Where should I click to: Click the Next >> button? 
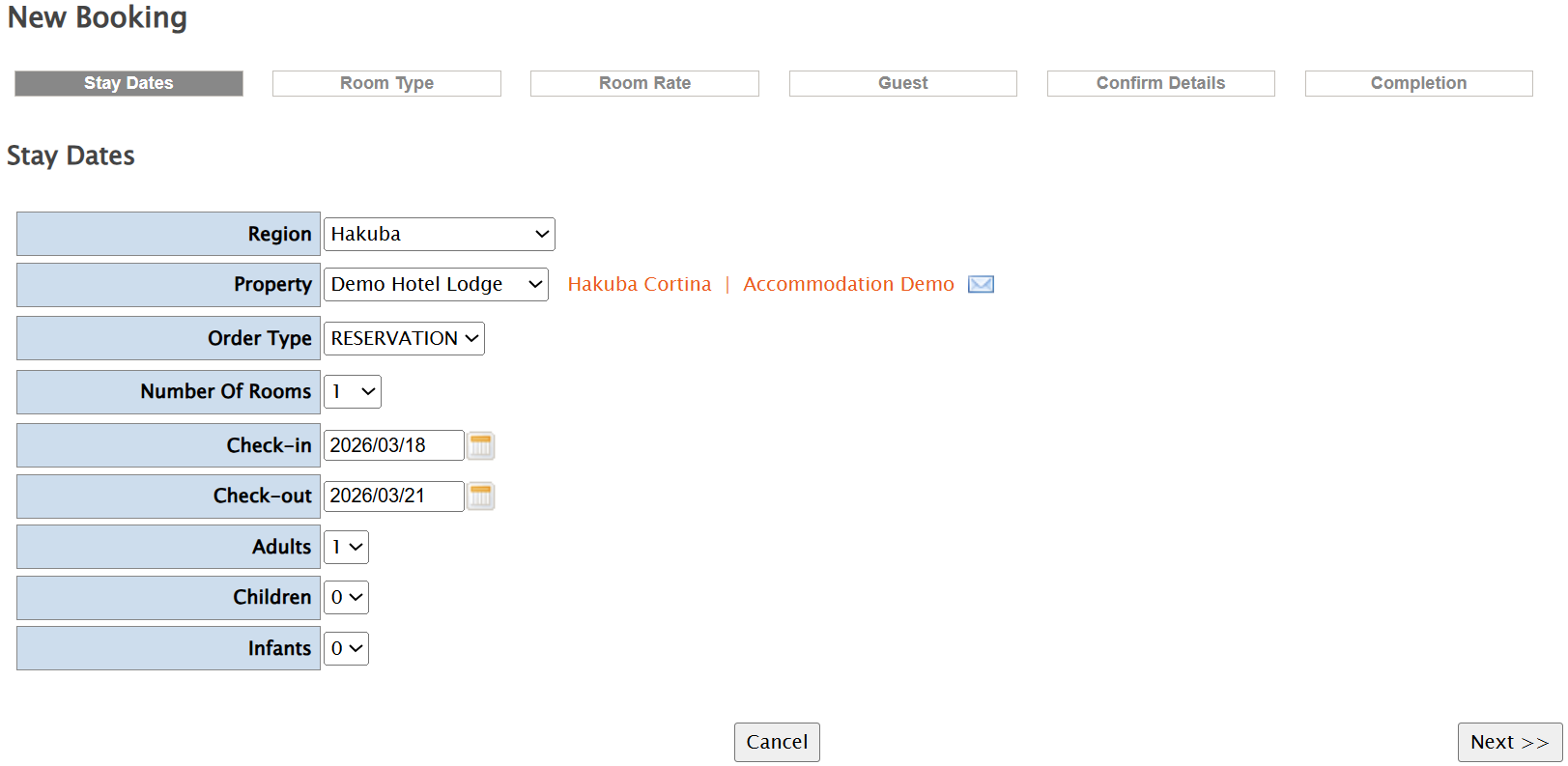[1509, 742]
